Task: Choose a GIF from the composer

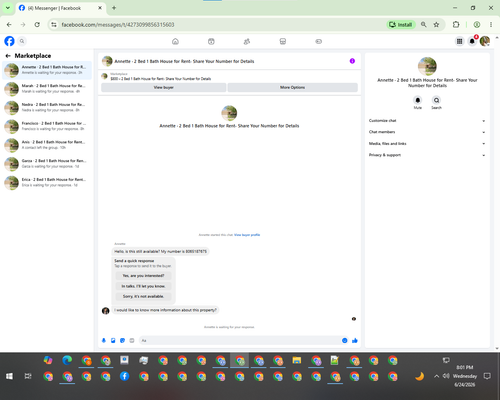Action: pyautogui.click(x=132, y=340)
